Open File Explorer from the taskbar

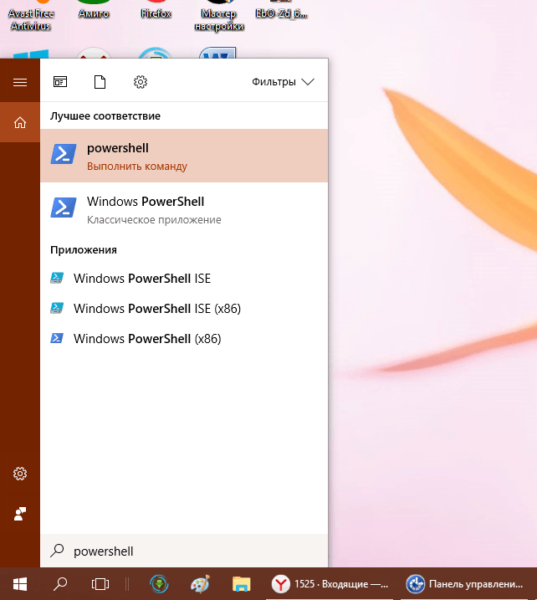241,584
